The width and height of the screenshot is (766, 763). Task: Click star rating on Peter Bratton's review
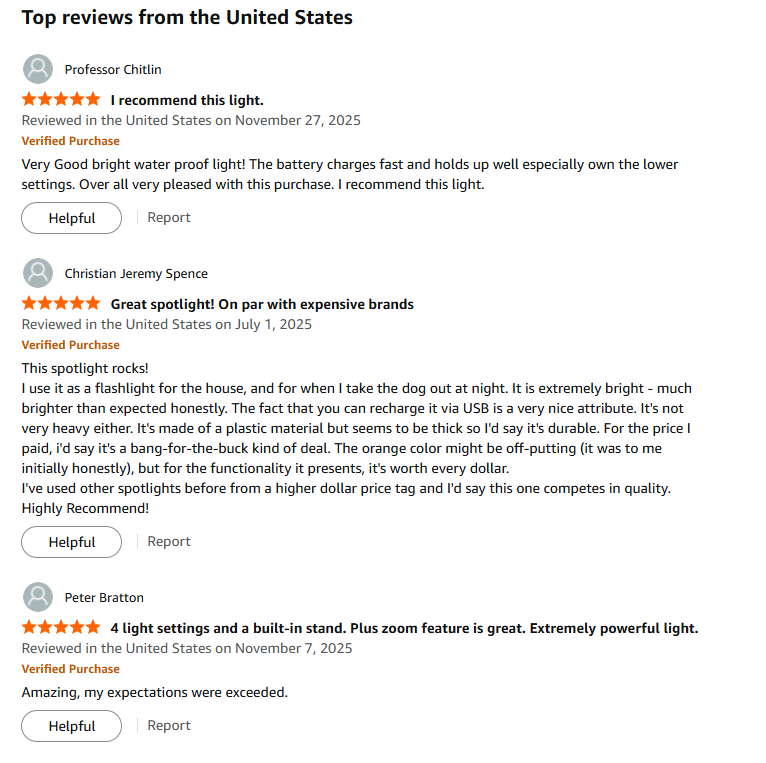pos(61,628)
